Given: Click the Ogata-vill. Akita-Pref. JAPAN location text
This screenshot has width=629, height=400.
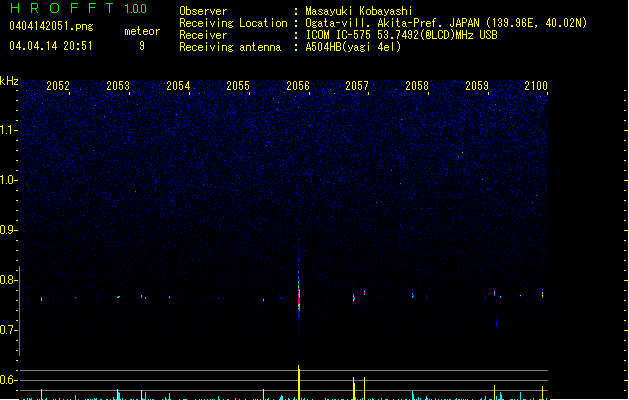Looking at the screenshot, I should click(x=446, y=23).
